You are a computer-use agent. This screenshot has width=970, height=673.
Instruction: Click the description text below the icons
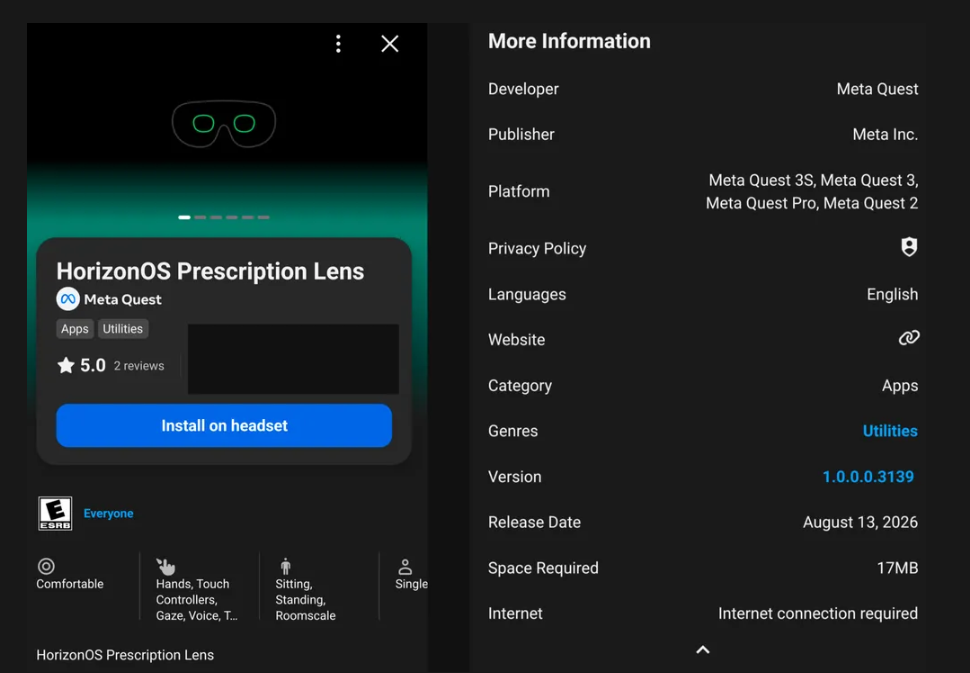click(x=125, y=655)
